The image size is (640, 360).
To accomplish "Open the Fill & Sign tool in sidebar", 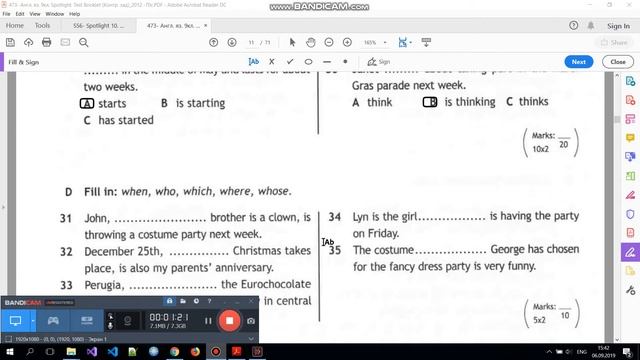I will point(630,252).
